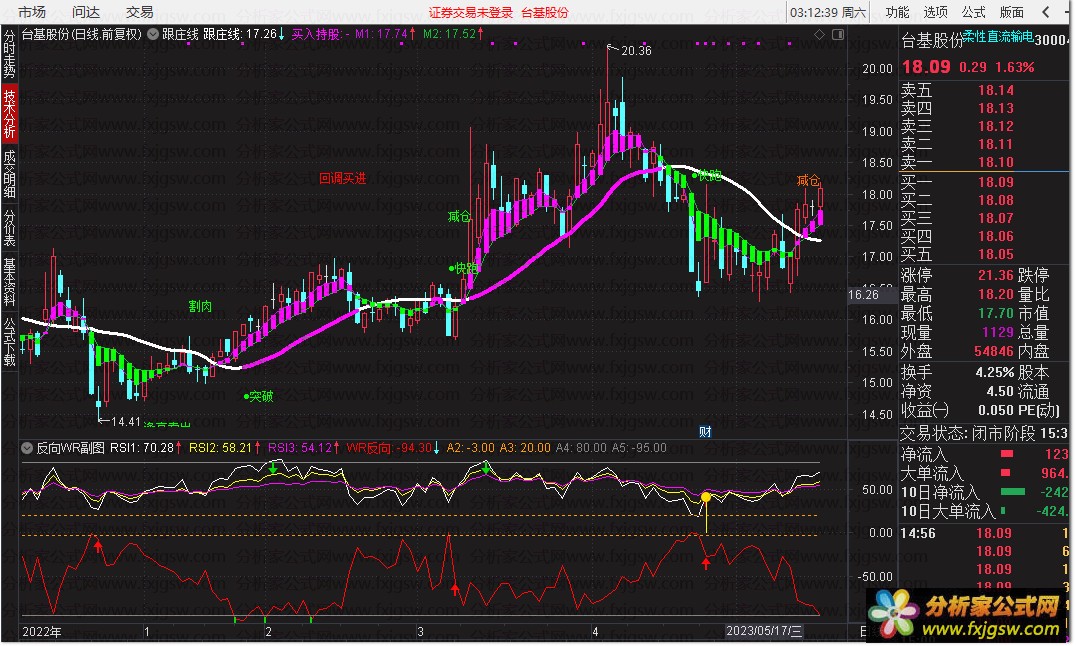Click the 14:56 trade tick row

click(985, 533)
